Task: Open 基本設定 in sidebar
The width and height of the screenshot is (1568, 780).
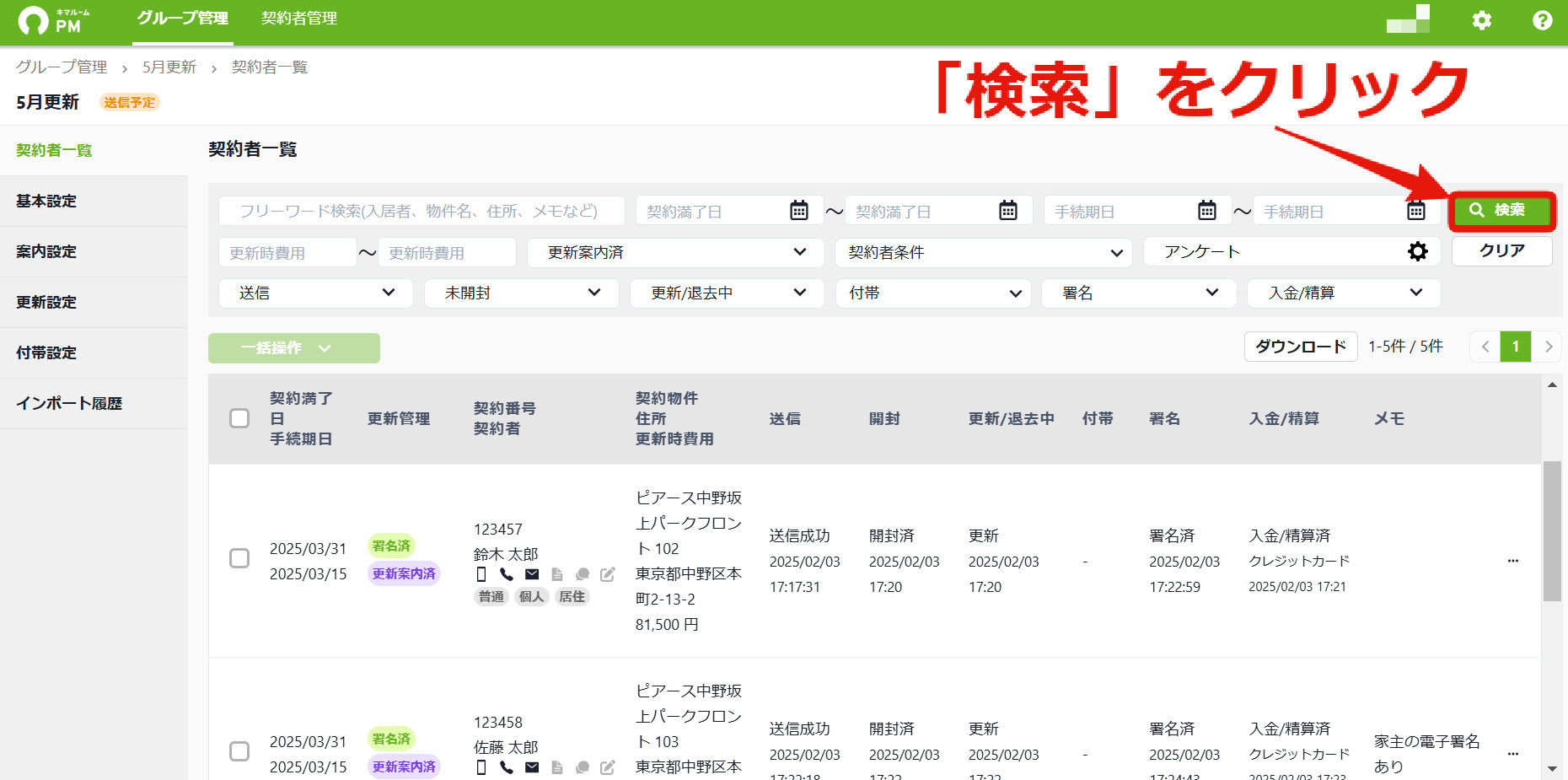Action: (94, 201)
